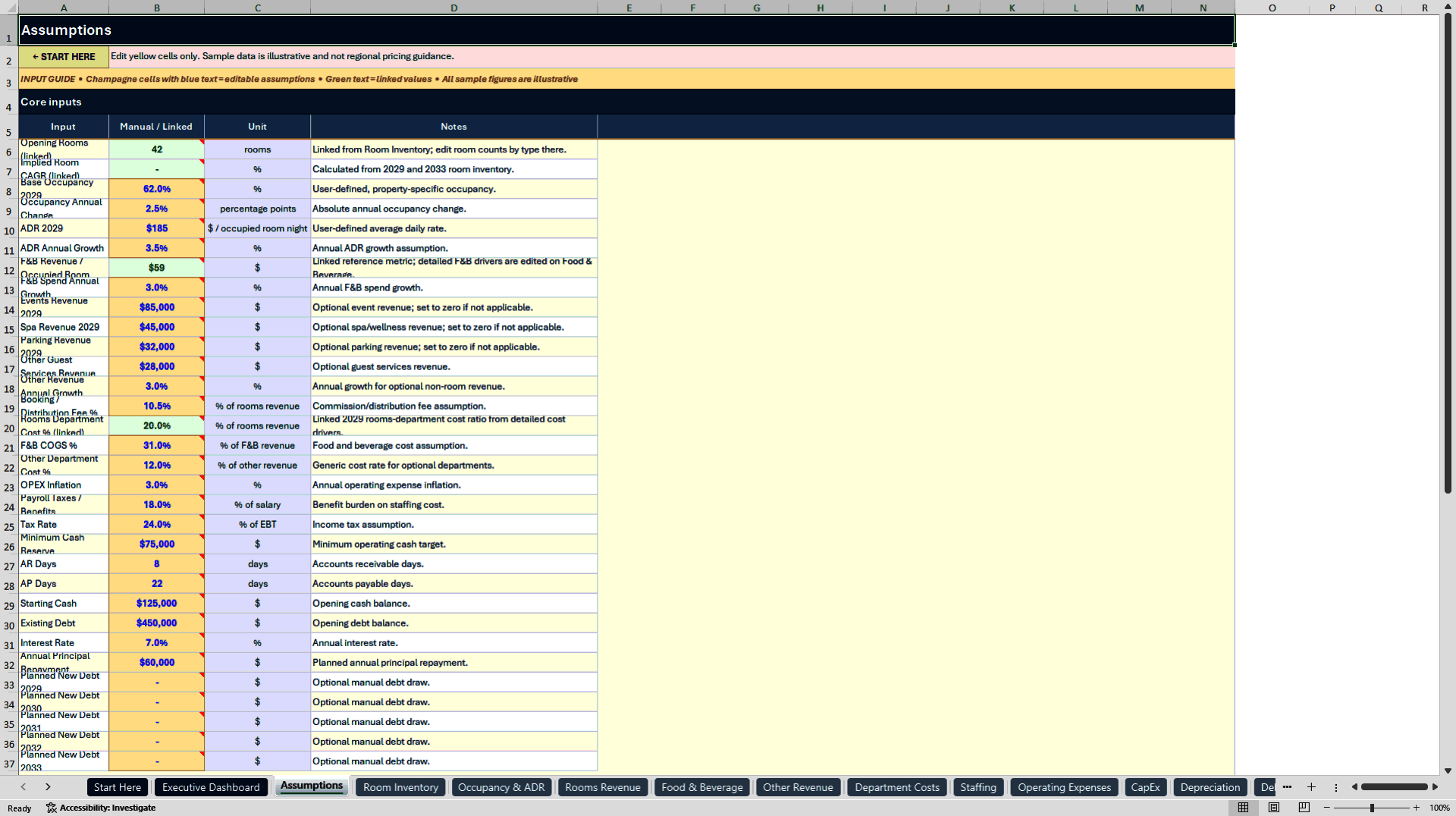
Task: Select row 15 header
Action: click(x=9, y=329)
